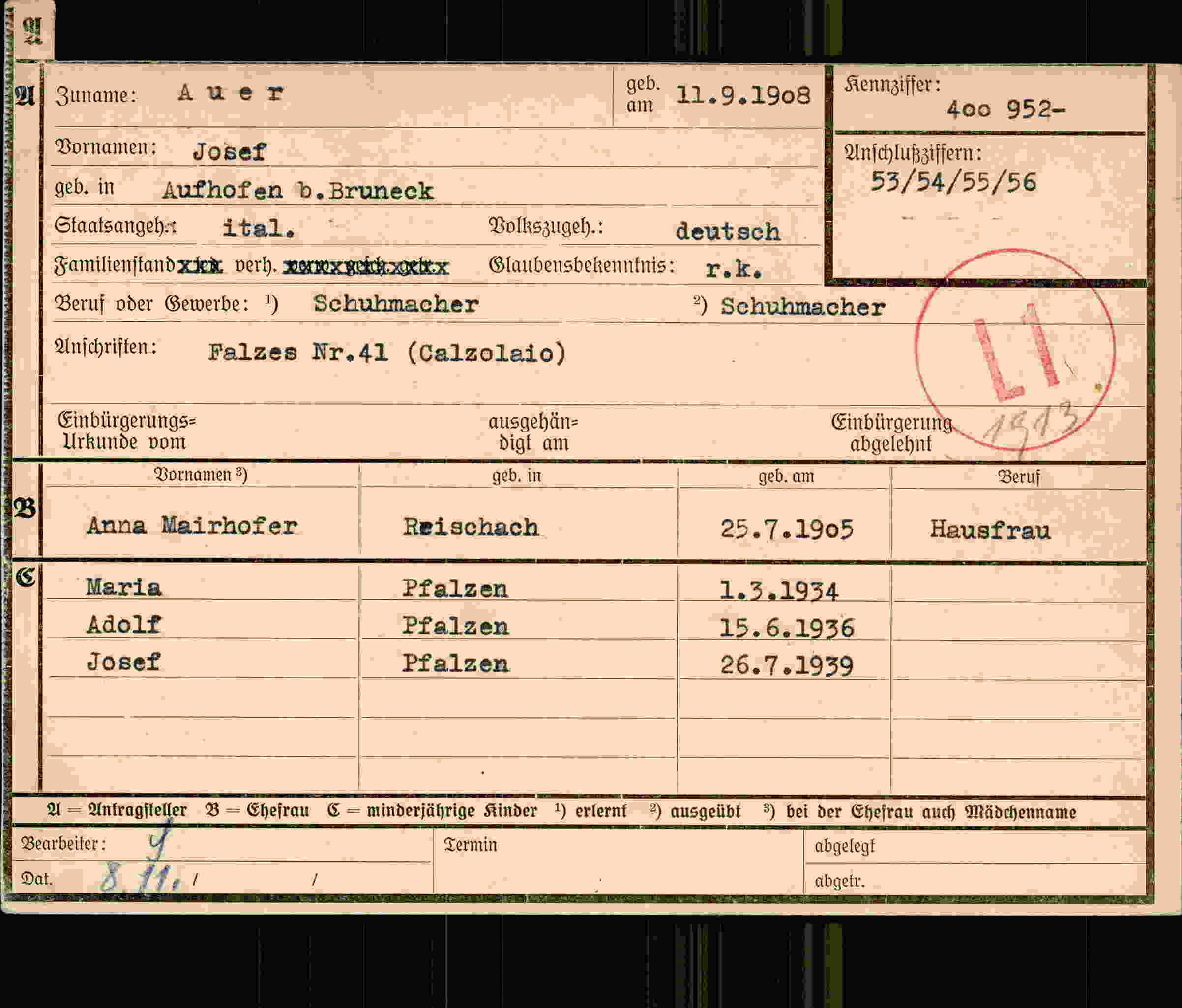
Task: Select the wife's birth date 25.7.1905
Action: click(787, 529)
